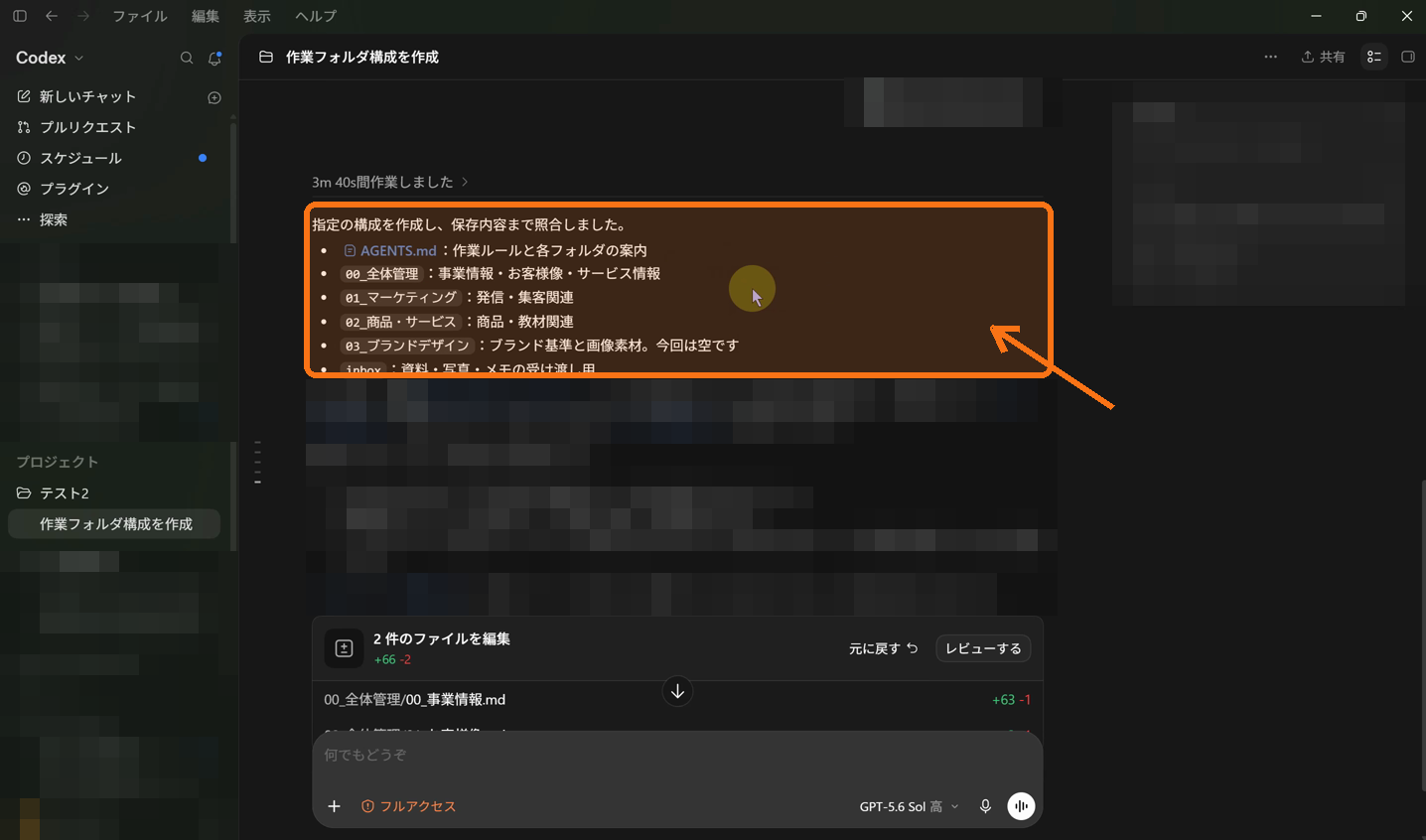
Task: Open the 編集 menu
Action: pos(206,16)
